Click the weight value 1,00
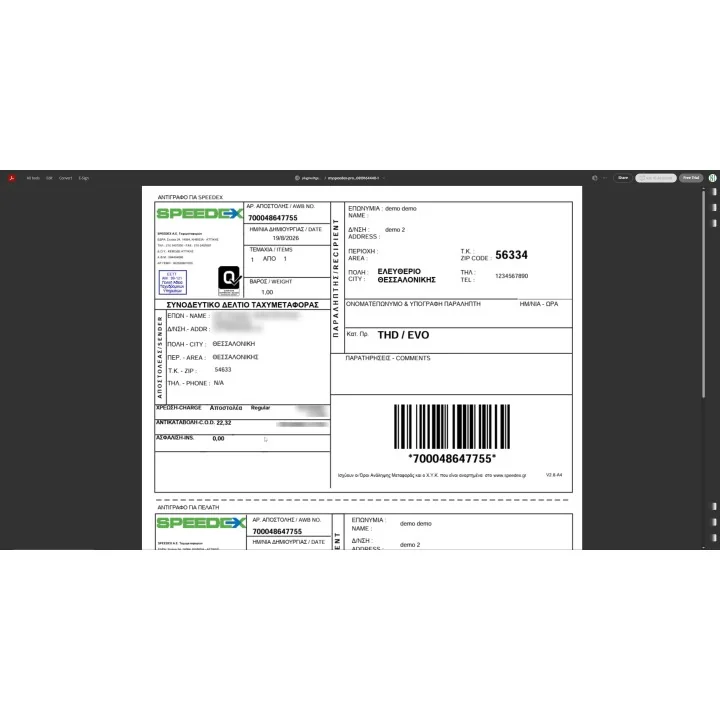The image size is (720, 720). tap(267, 292)
